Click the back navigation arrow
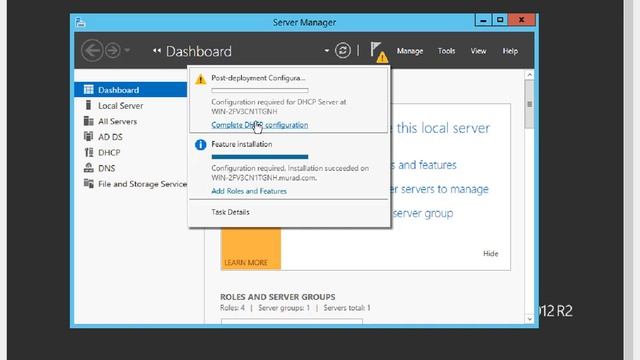 tap(92, 51)
